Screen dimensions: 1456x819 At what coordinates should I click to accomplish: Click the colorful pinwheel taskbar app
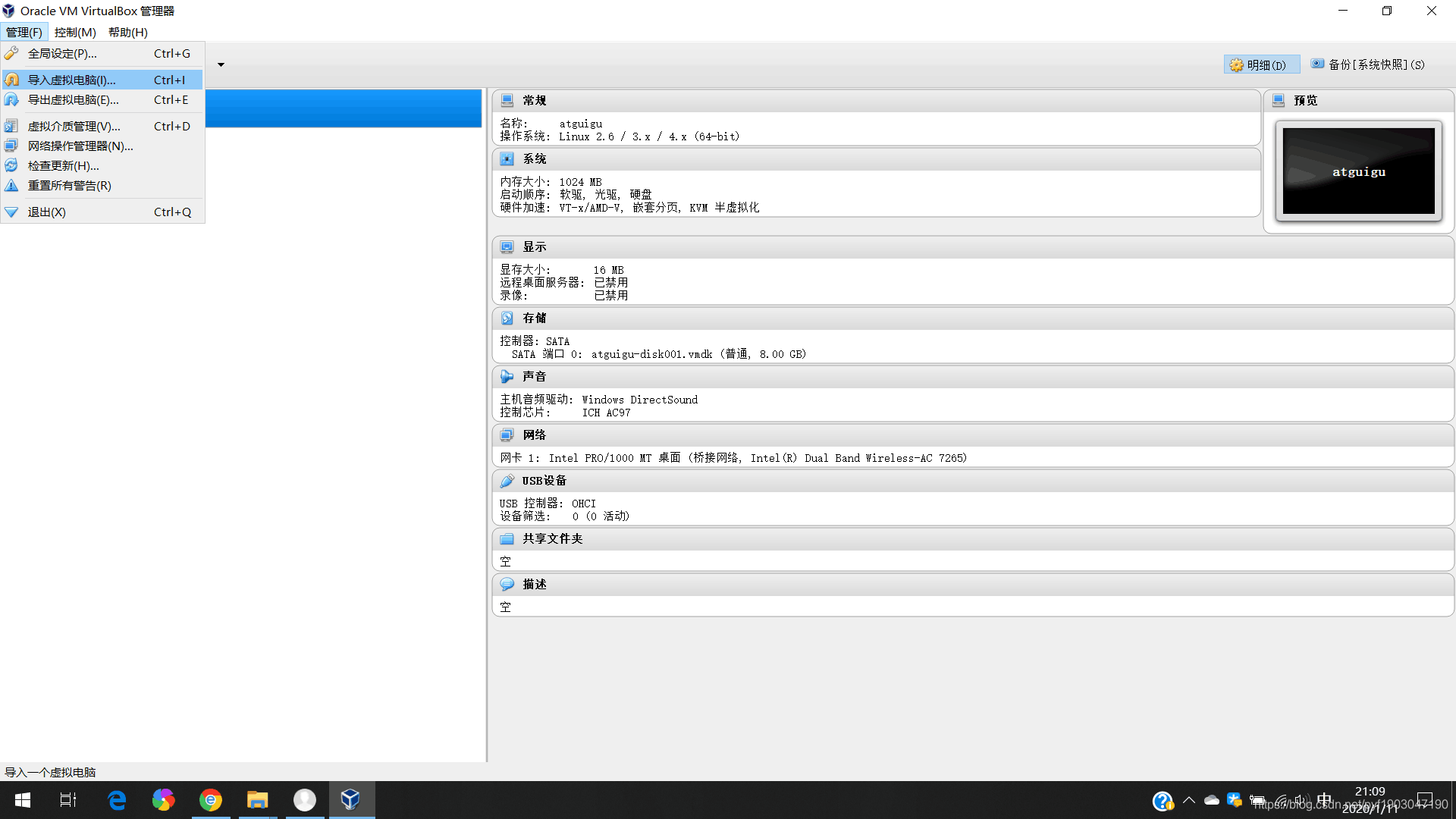164,800
